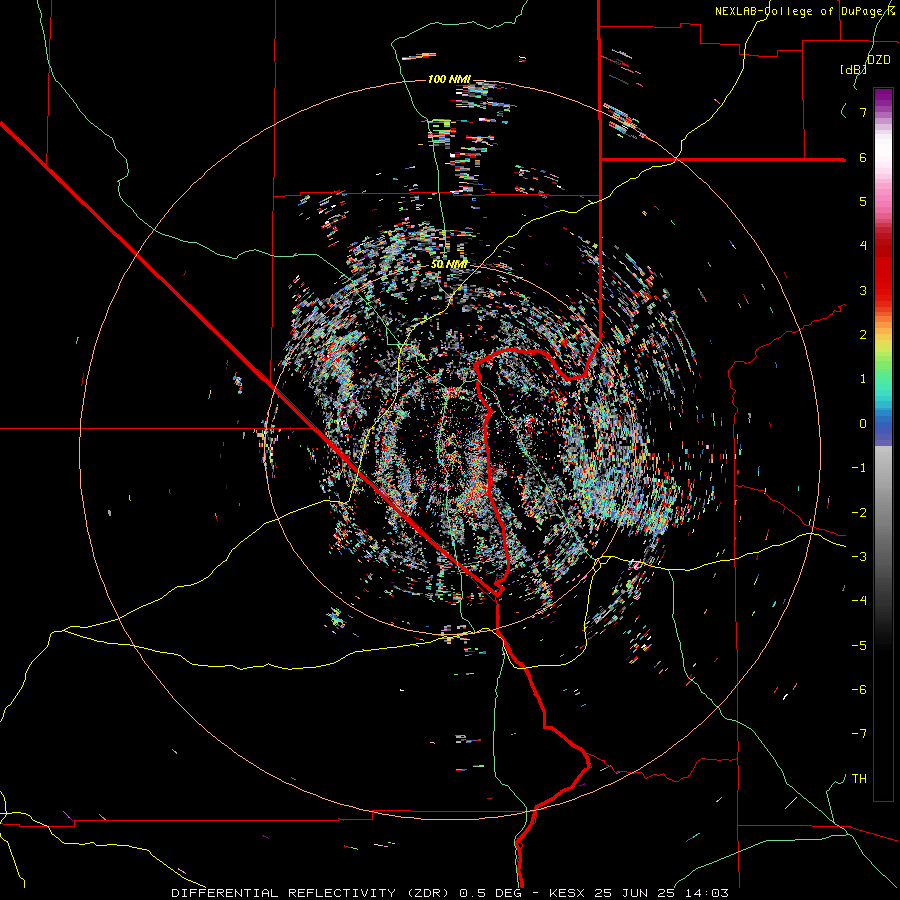This screenshot has width=900, height=900.
Task: Click the '6' value on the color scale
Action: pyautogui.click(x=863, y=157)
